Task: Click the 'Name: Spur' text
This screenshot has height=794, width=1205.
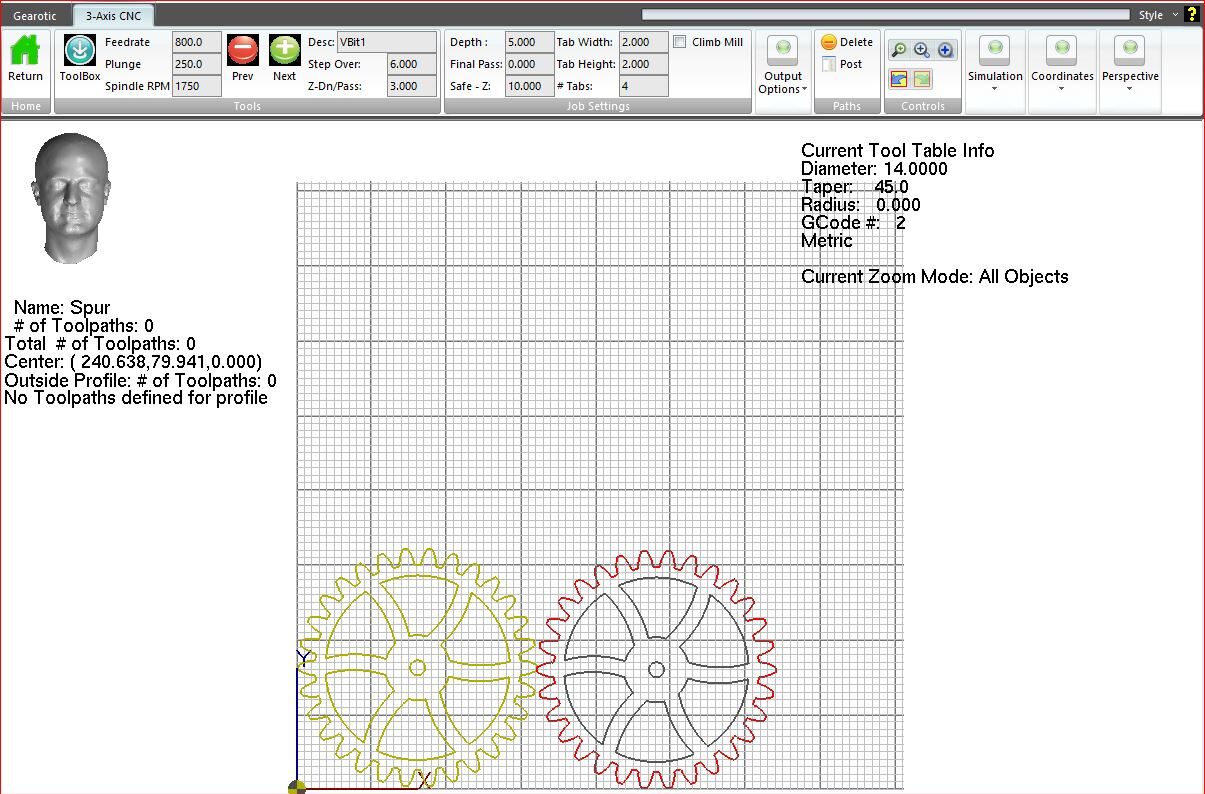Action: [x=62, y=308]
